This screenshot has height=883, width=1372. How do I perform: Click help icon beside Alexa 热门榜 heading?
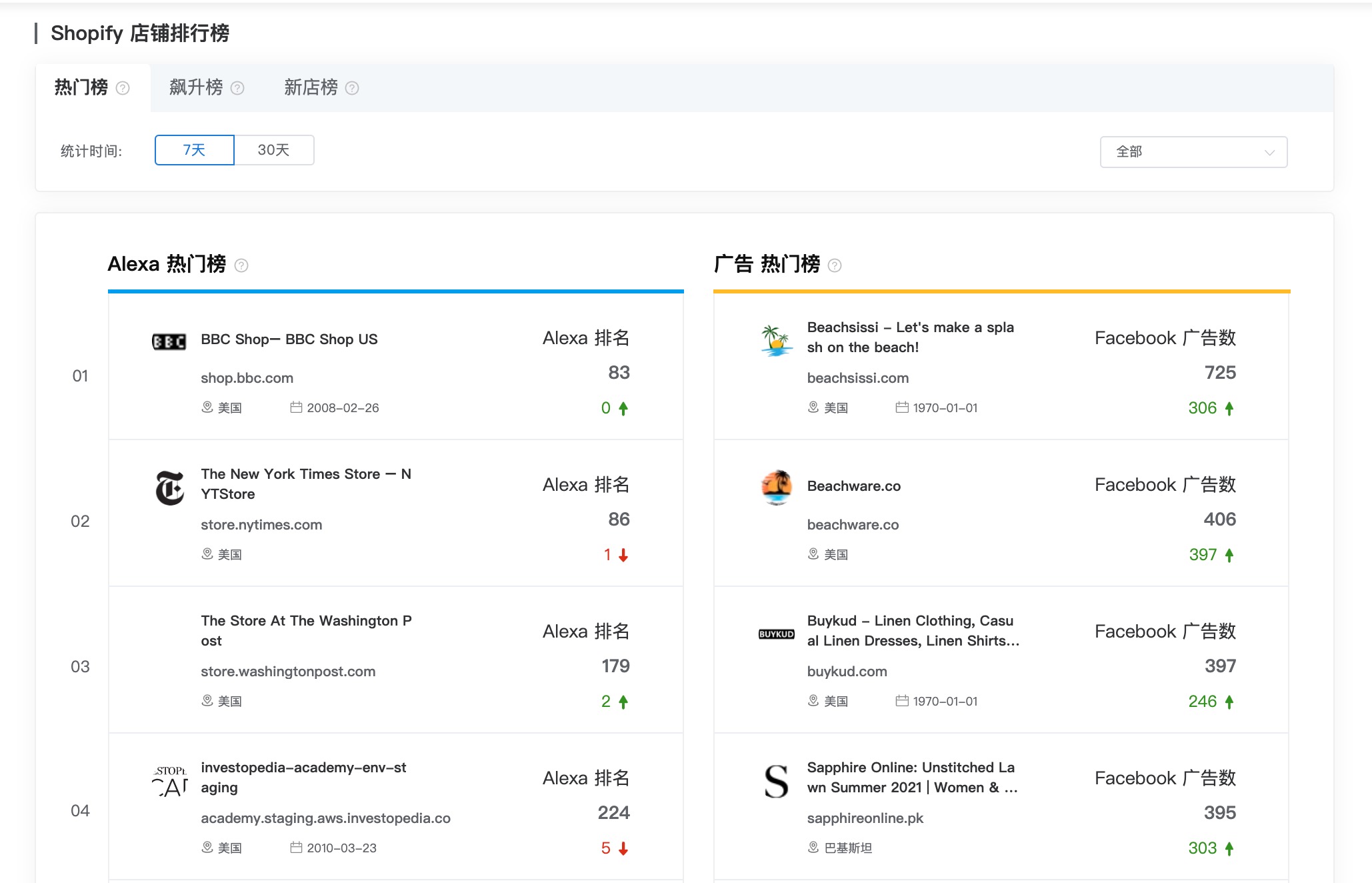click(x=241, y=265)
